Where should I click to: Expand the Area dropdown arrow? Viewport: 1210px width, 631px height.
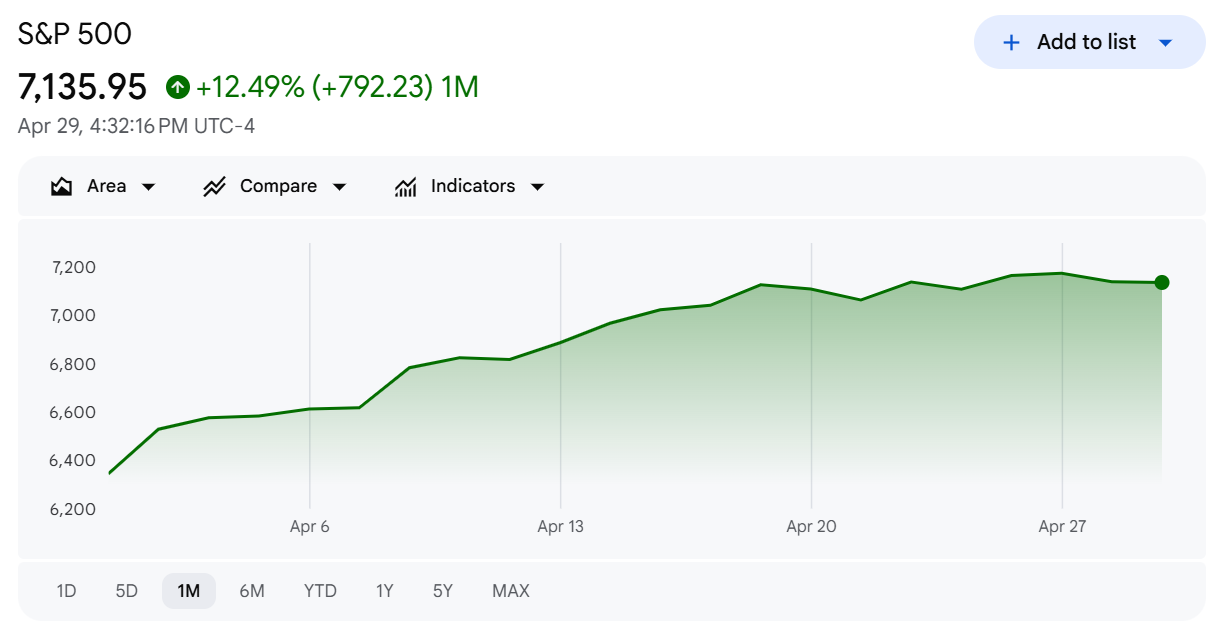click(x=149, y=187)
